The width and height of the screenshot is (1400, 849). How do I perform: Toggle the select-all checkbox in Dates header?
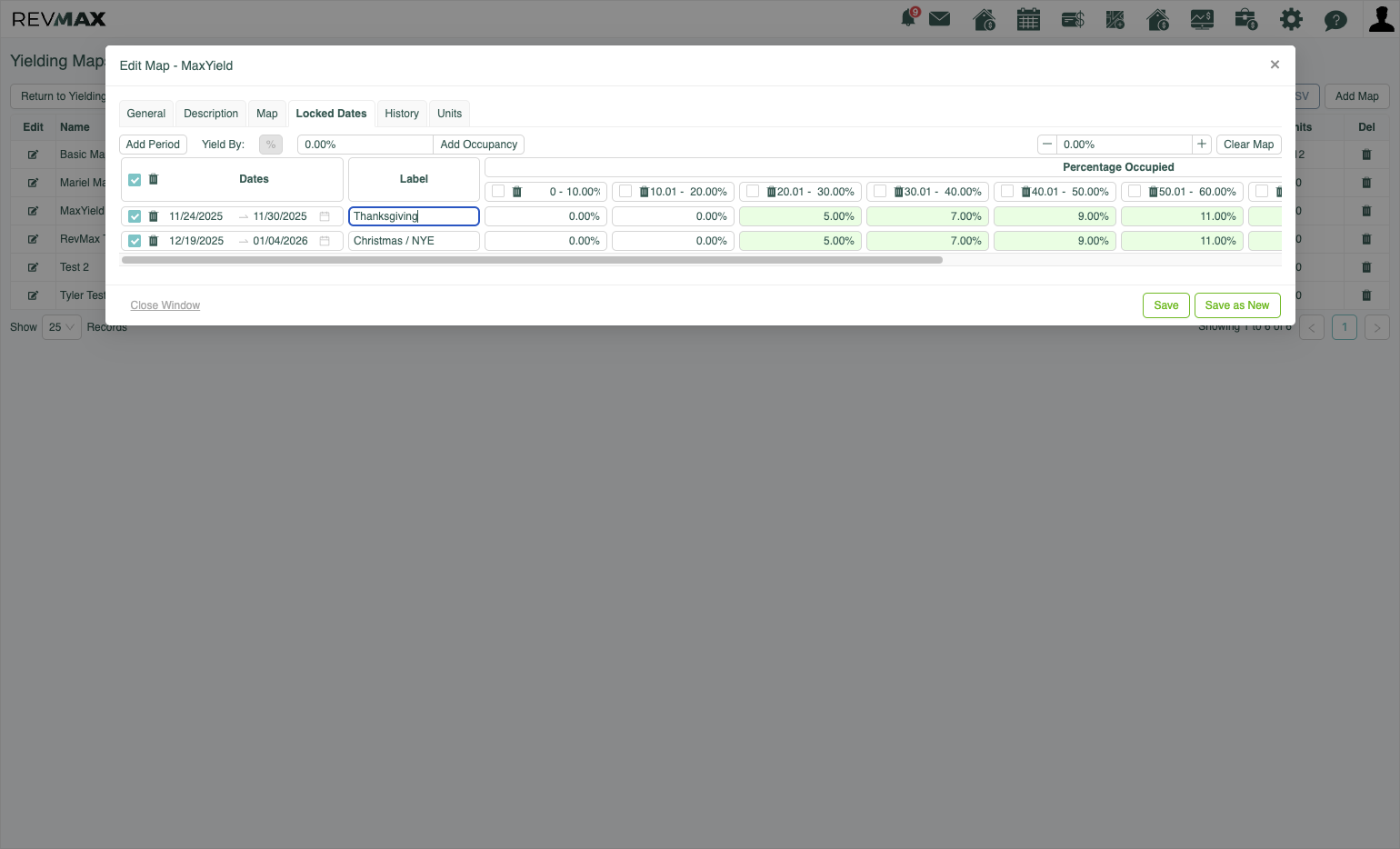click(135, 180)
